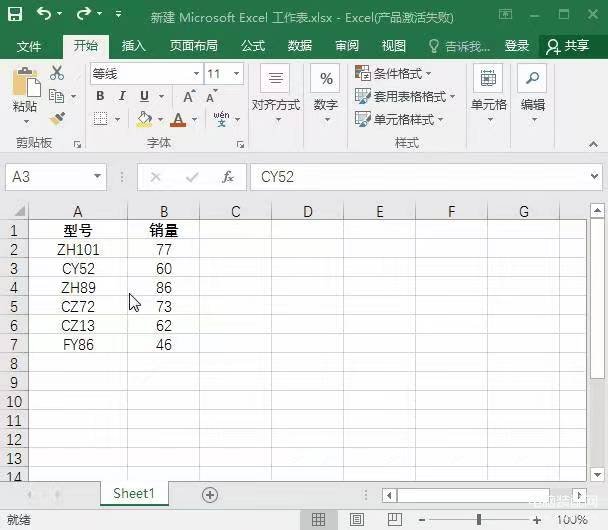Apply the red font color A
608x530 pixels.
178,119
